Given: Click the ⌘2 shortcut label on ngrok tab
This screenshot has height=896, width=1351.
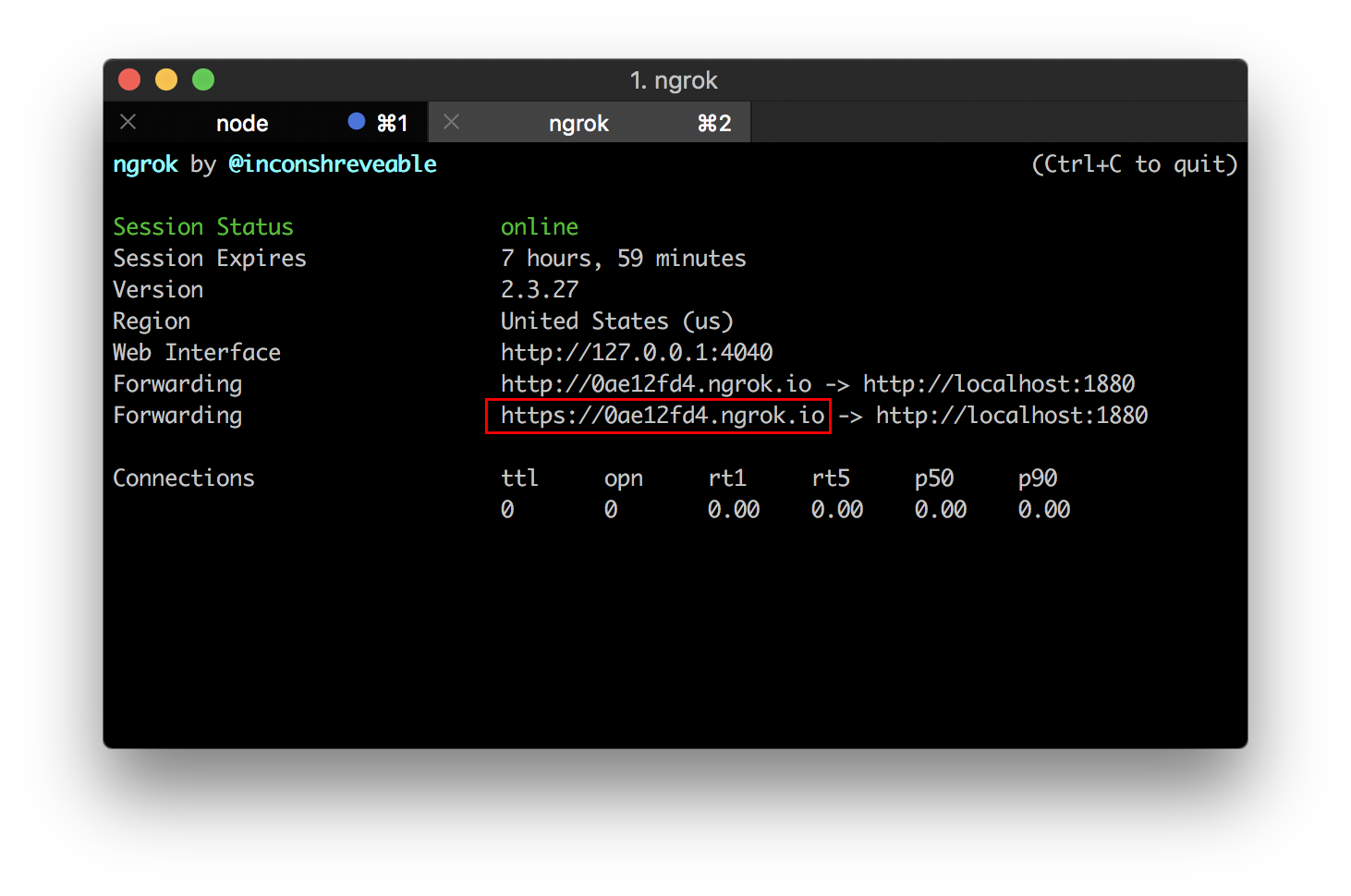Looking at the screenshot, I should tap(714, 123).
